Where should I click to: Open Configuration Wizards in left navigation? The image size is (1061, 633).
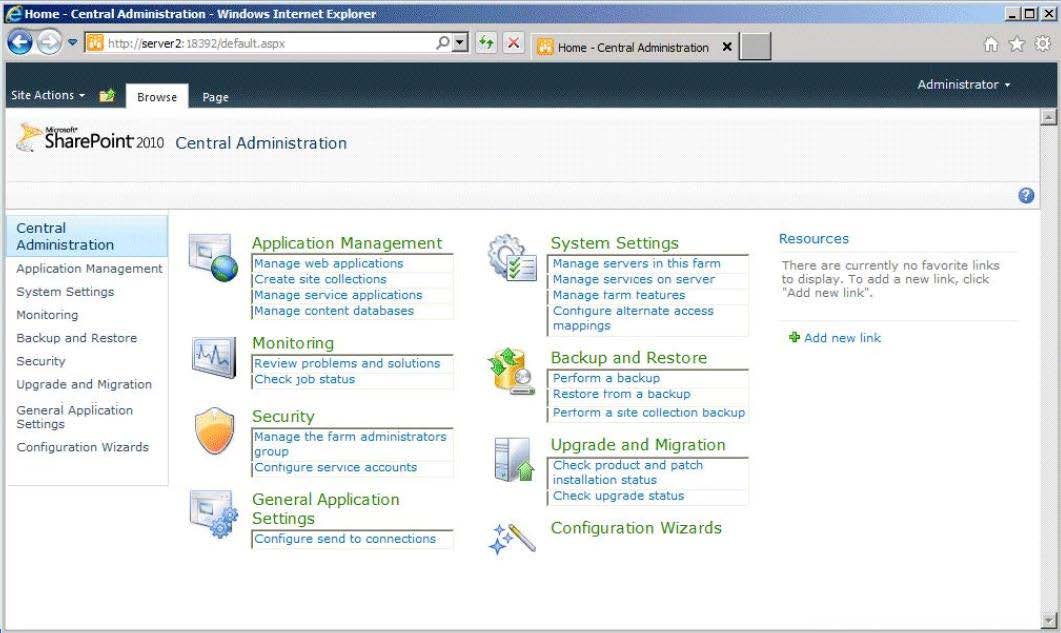pyautogui.click(x=83, y=447)
